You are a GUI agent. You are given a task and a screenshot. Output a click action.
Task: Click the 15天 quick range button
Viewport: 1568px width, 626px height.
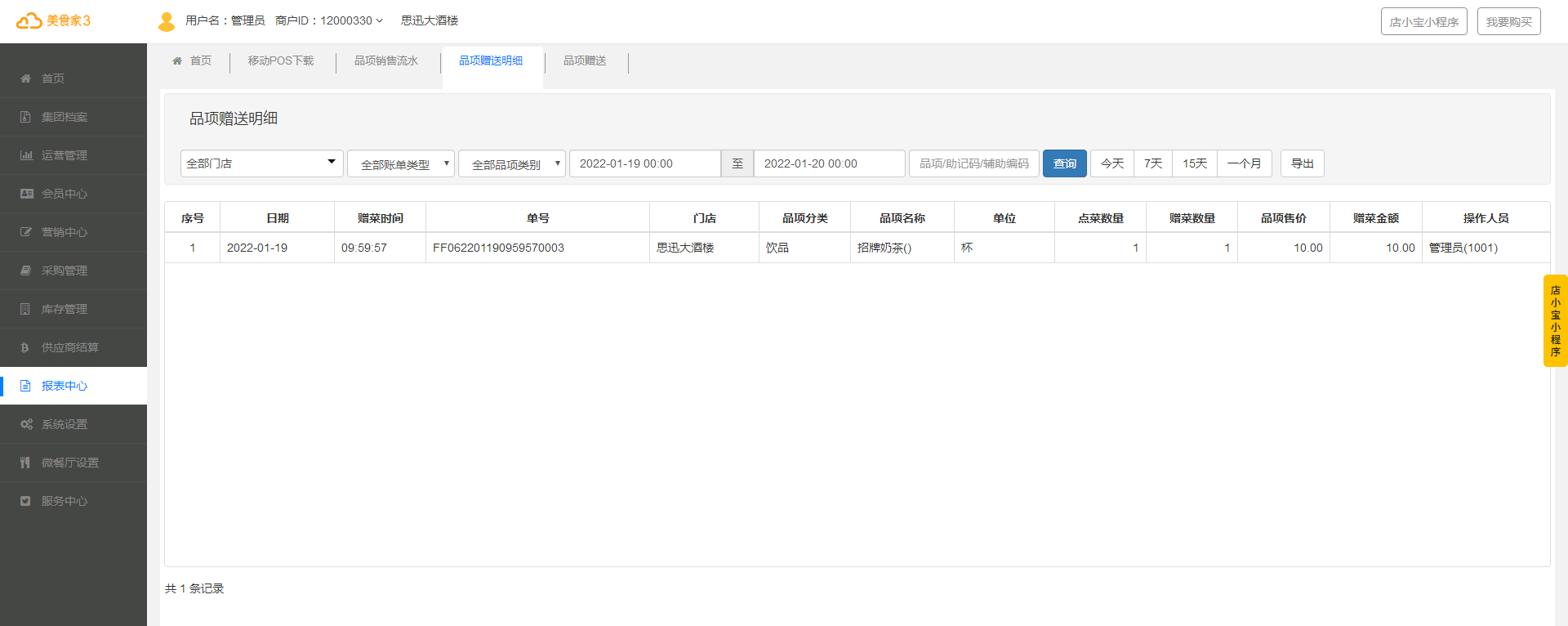pos(1195,163)
